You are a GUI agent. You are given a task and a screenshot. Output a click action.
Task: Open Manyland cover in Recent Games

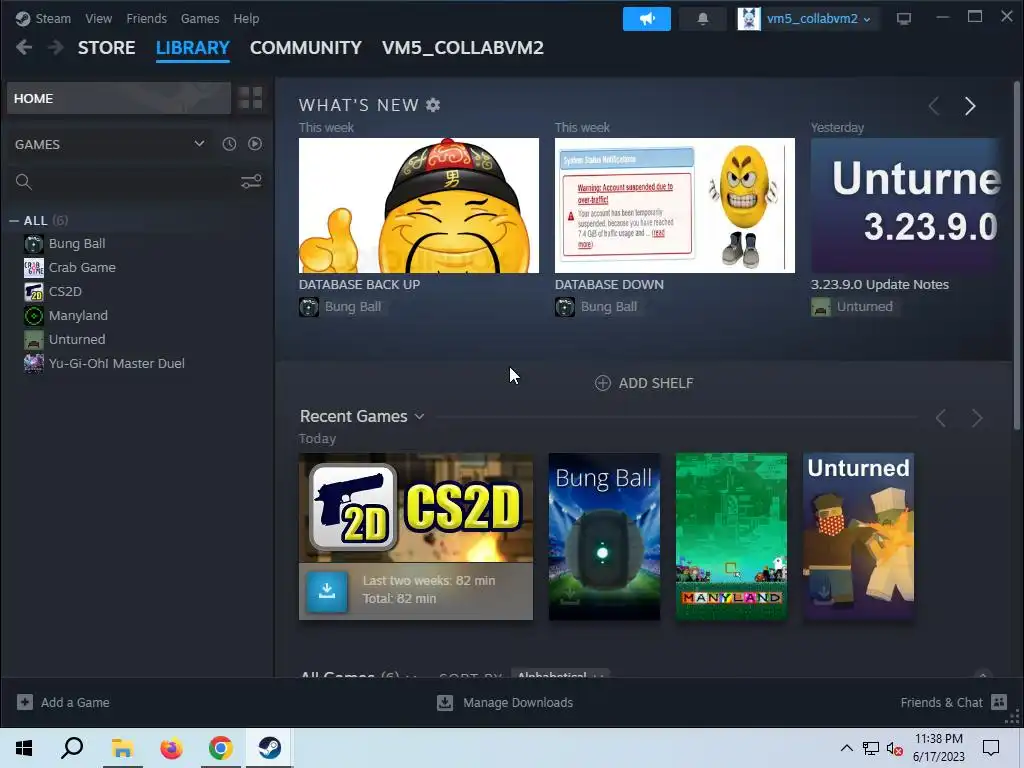(x=731, y=536)
